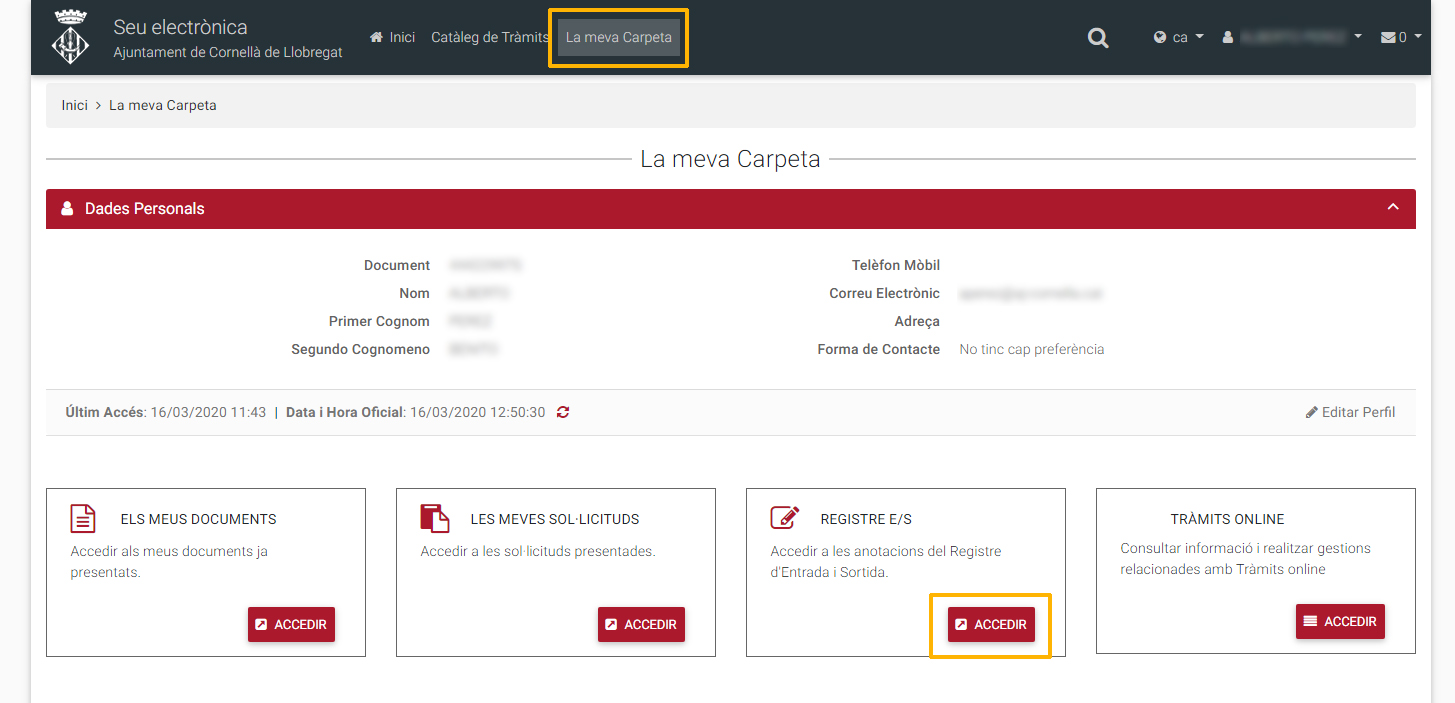This screenshot has width=1455, height=703.
Task: Click the refresh official time icon
Action: pos(563,412)
